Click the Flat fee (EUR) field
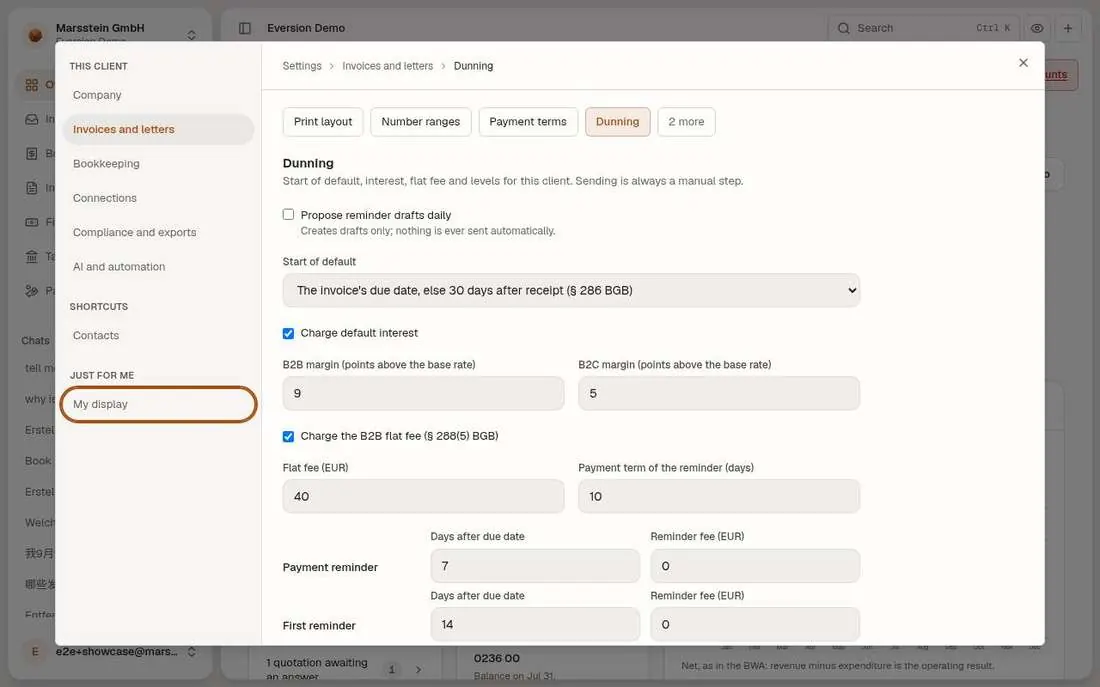 (423, 497)
